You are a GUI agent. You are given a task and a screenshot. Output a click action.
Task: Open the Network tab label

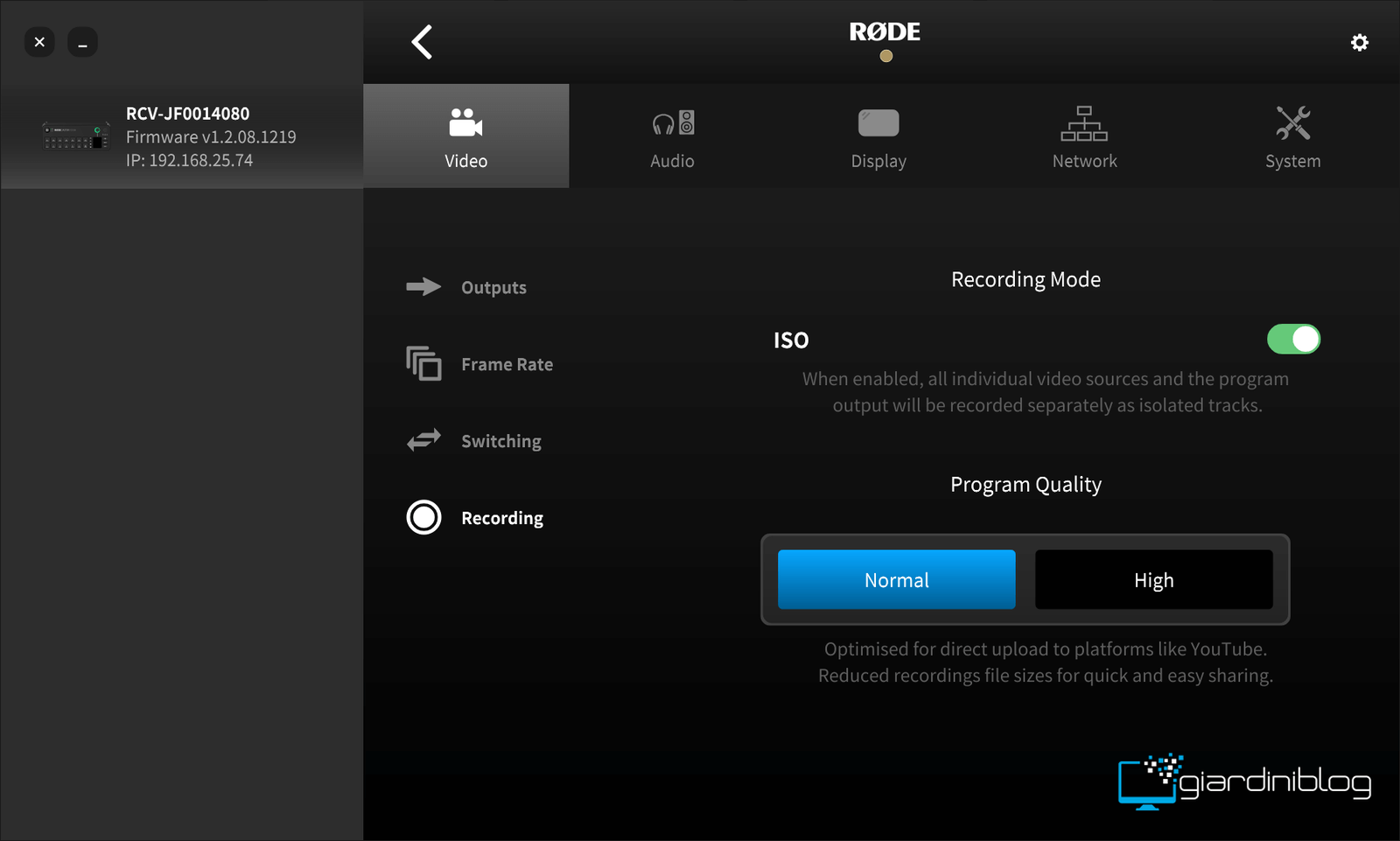(1084, 161)
